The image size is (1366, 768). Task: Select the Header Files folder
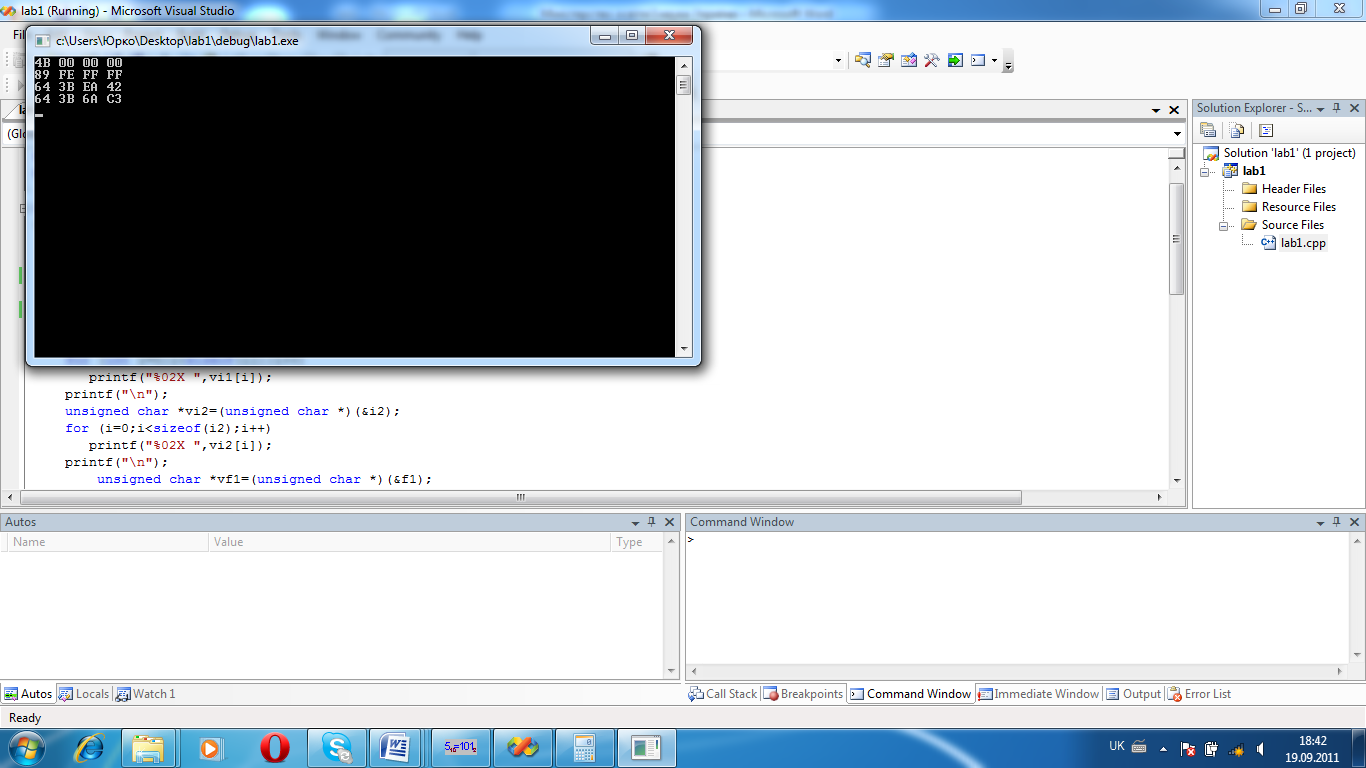click(1293, 189)
